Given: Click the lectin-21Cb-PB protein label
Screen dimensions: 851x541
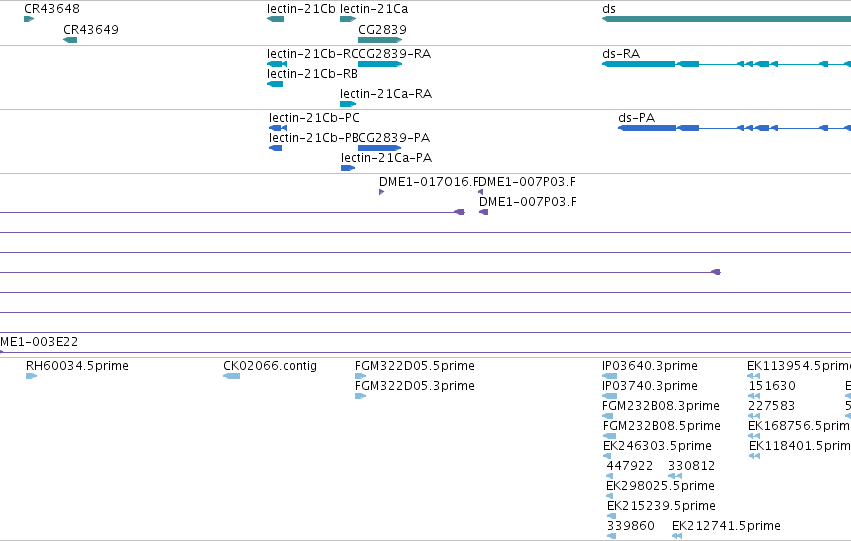Looking at the screenshot, I should [313, 138].
